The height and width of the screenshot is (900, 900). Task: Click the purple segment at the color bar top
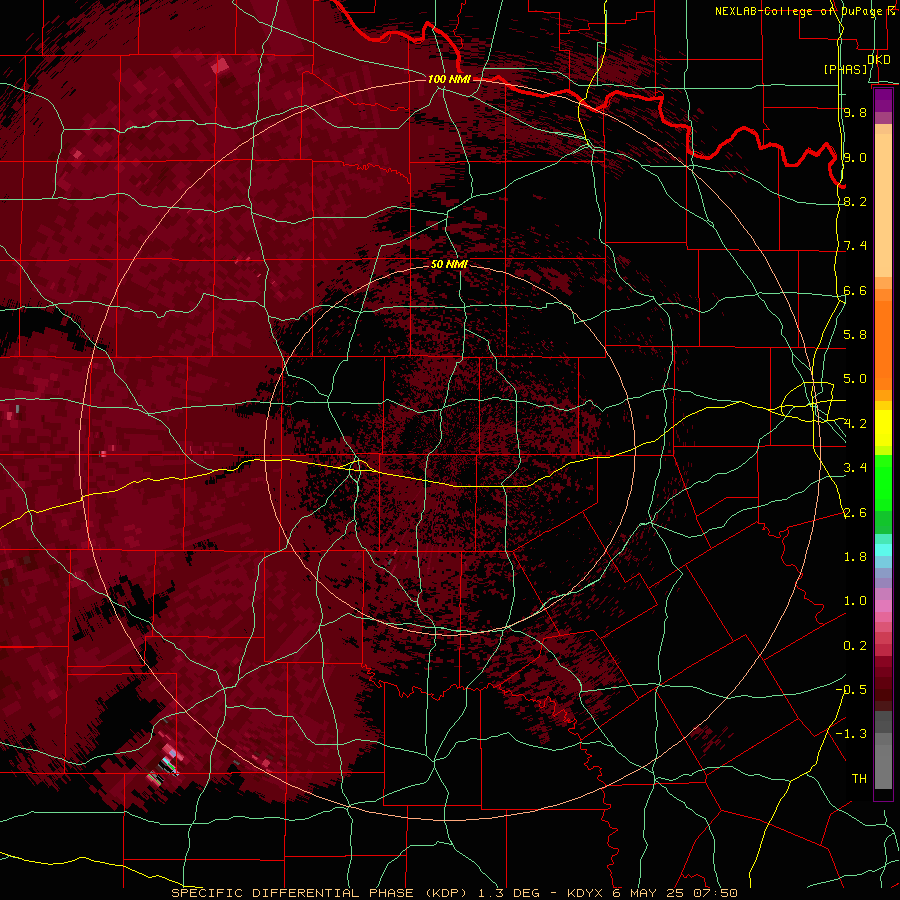(883, 100)
